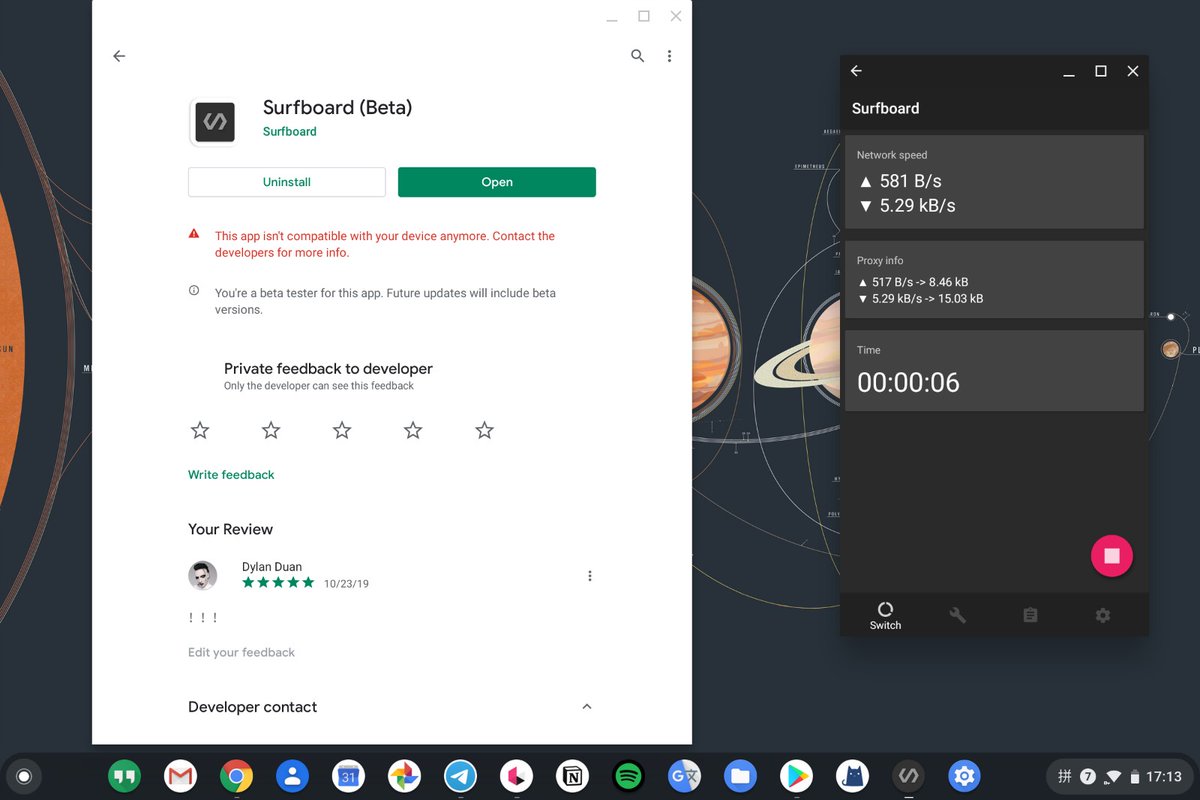Click Edit your feedback
Screen dimensions: 1200x800
click(241, 652)
